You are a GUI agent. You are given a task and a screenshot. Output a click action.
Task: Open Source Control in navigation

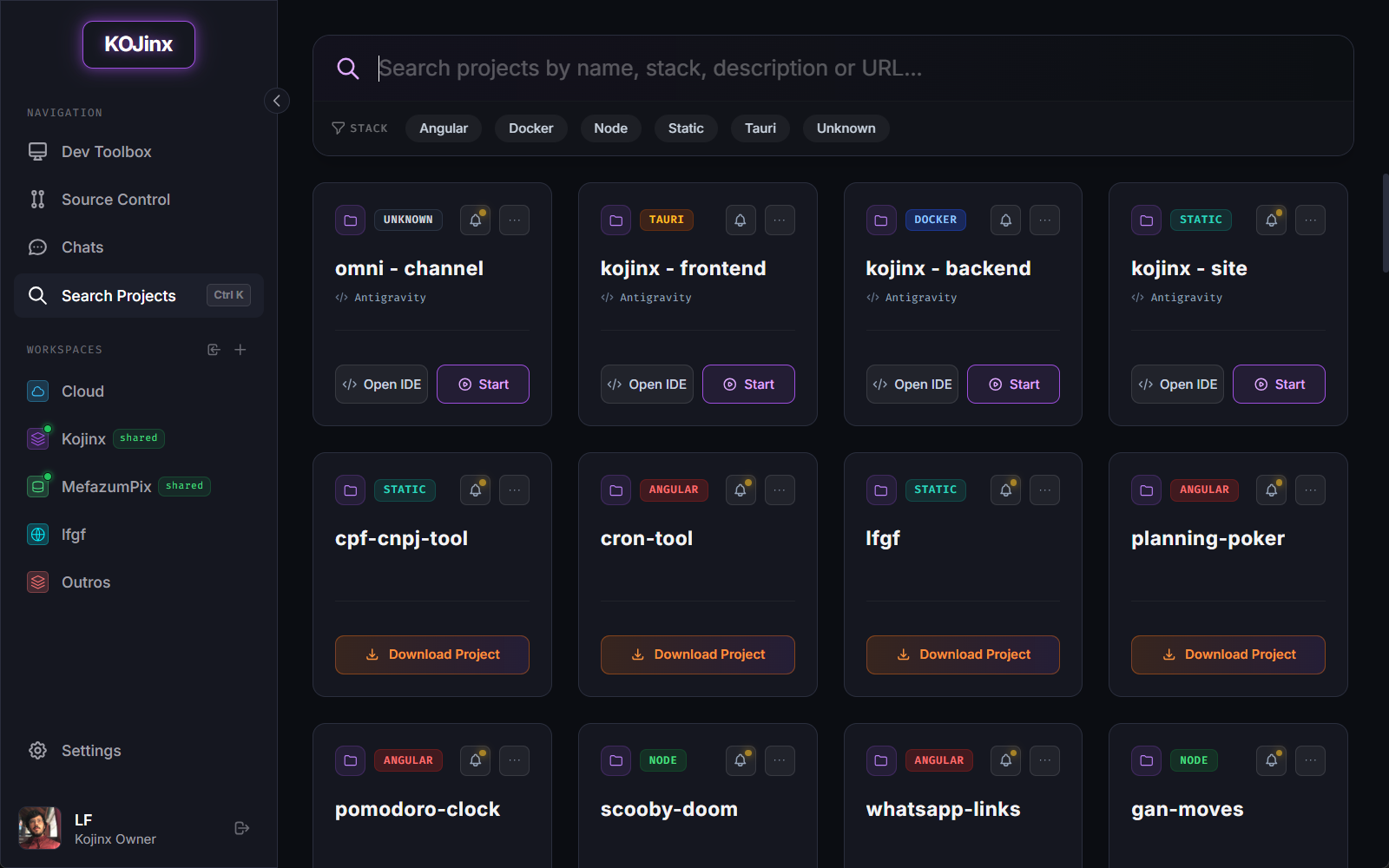coord(139,200)
